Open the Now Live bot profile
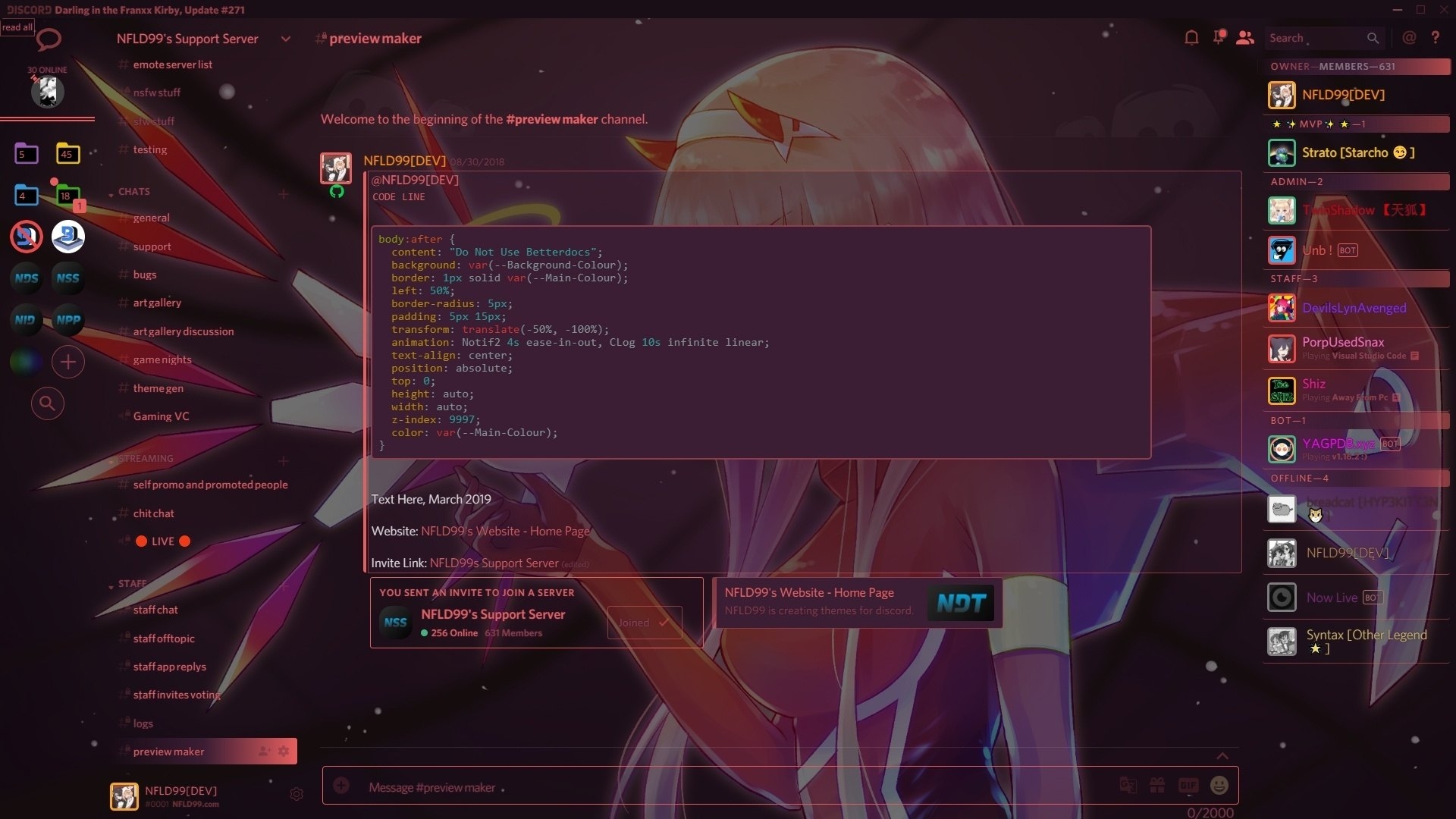Viewport: 1456px width, 819px height. tap(1357, 598)
